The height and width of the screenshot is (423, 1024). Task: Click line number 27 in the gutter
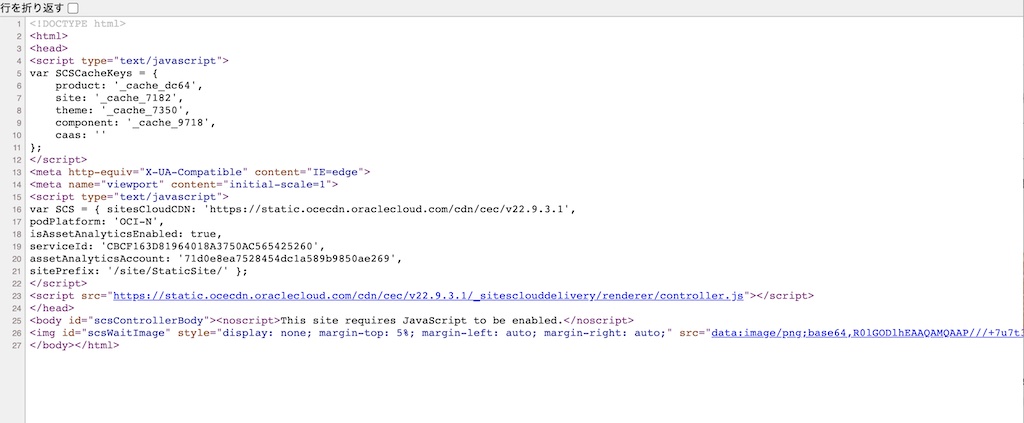pos(18,345)
